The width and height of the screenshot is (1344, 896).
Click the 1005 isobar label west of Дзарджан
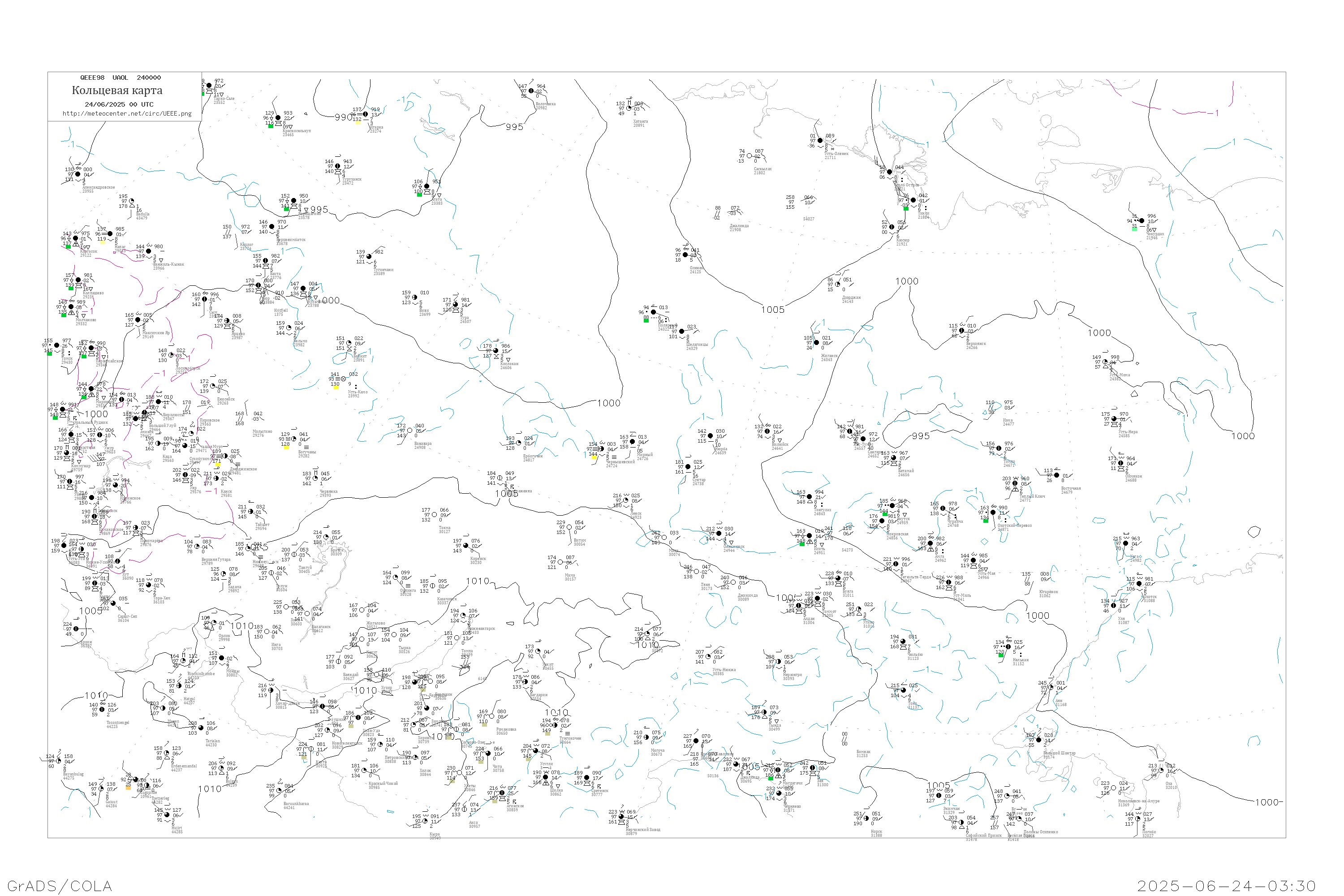point(772,310)
